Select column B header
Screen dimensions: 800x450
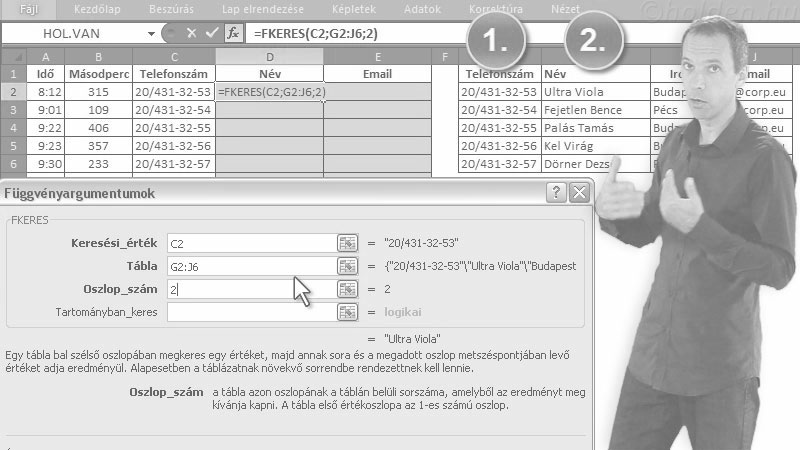pos(98,57)
